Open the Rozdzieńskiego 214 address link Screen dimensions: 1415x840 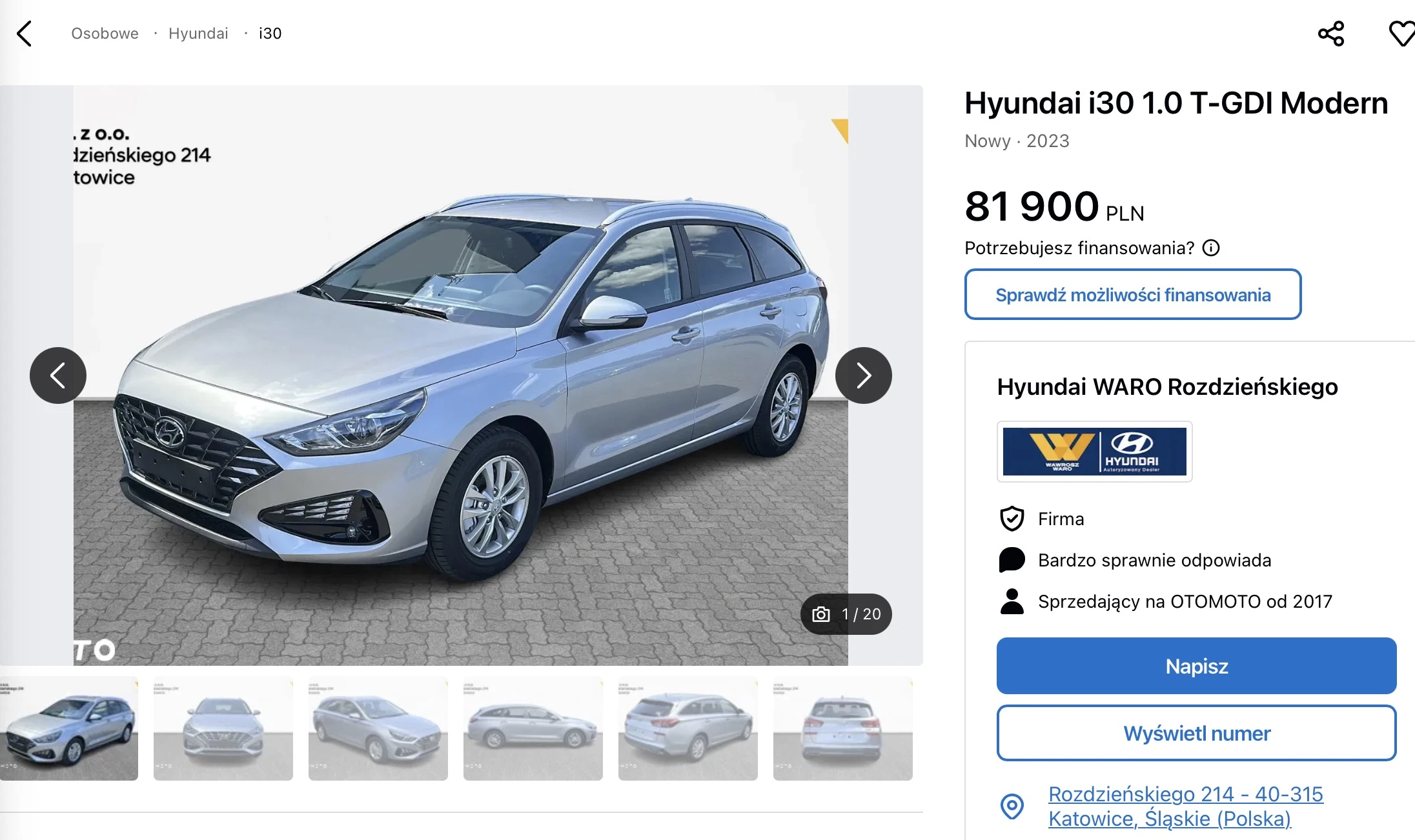[x=1186, y=806]
